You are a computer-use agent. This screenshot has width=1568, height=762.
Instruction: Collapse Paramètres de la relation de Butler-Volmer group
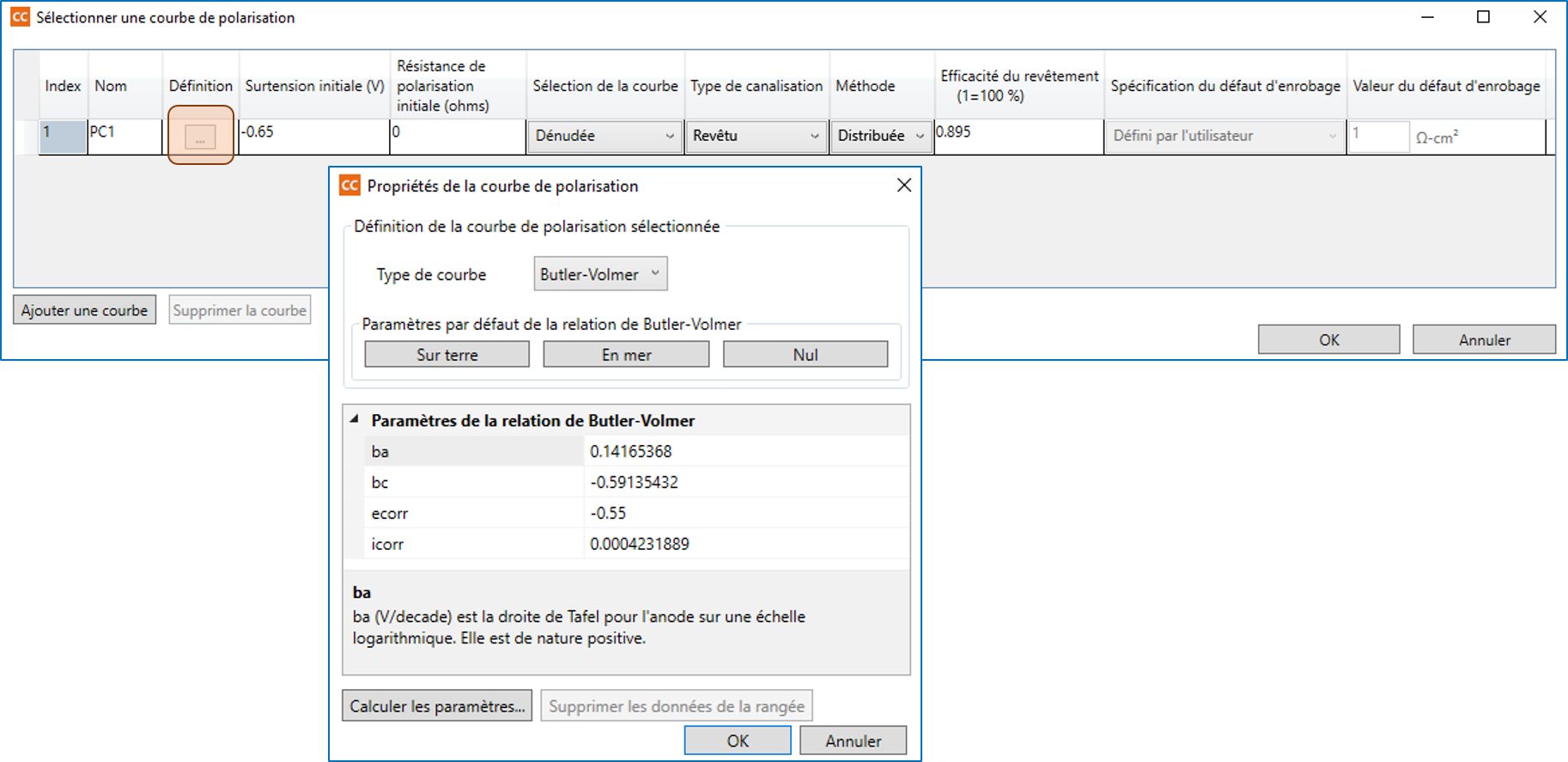[354, 420]
